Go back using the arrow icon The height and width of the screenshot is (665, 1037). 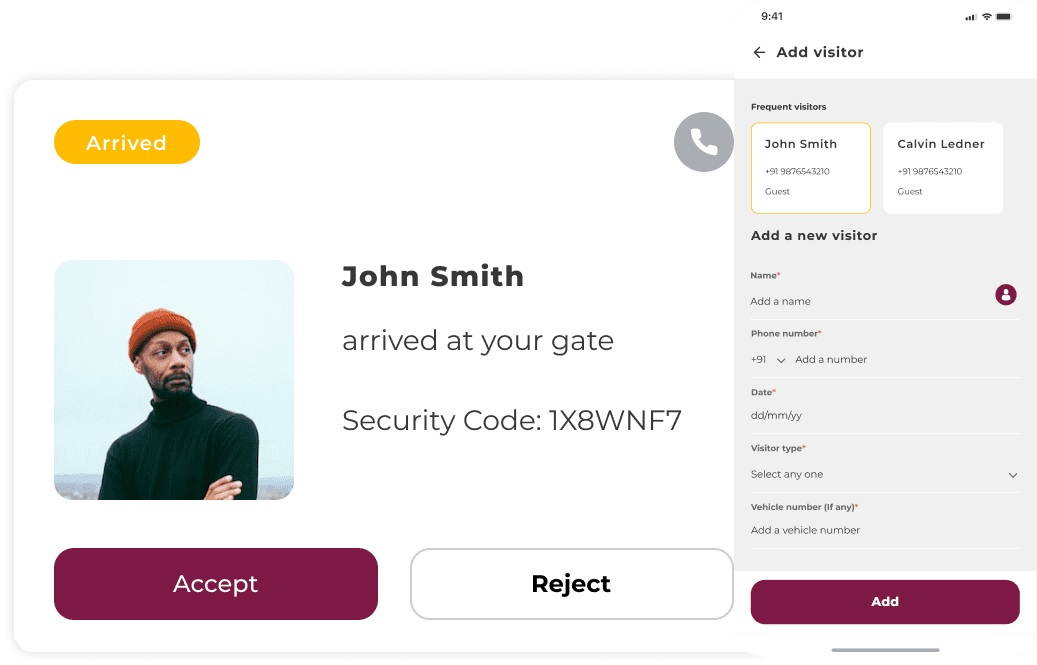click(759, 52)
